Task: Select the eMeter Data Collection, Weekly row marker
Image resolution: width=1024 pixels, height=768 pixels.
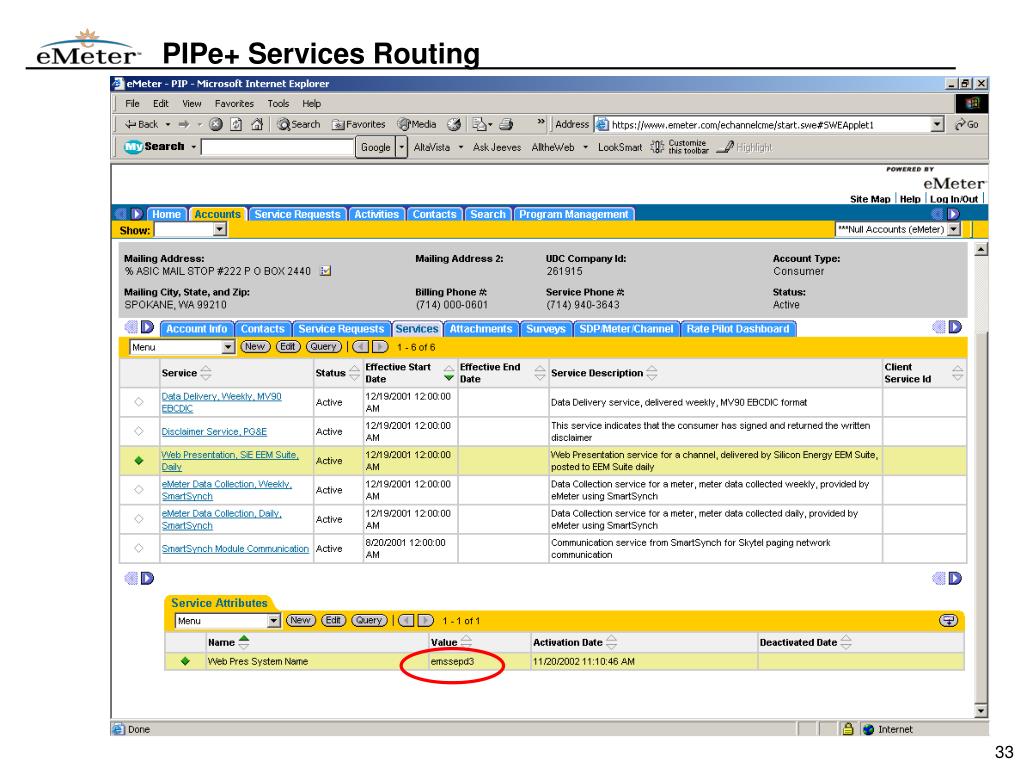Action: click(138, 489)
